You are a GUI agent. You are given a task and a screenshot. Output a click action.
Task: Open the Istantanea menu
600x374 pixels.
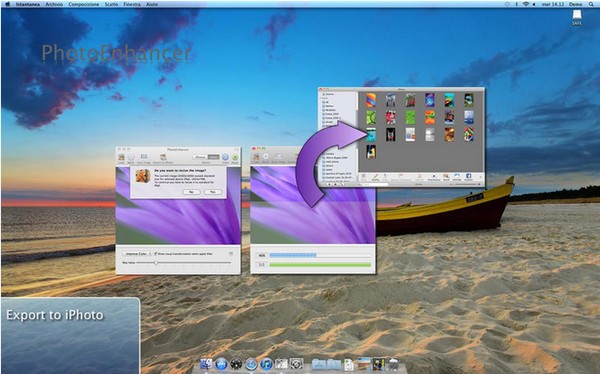tap(27, 4)
